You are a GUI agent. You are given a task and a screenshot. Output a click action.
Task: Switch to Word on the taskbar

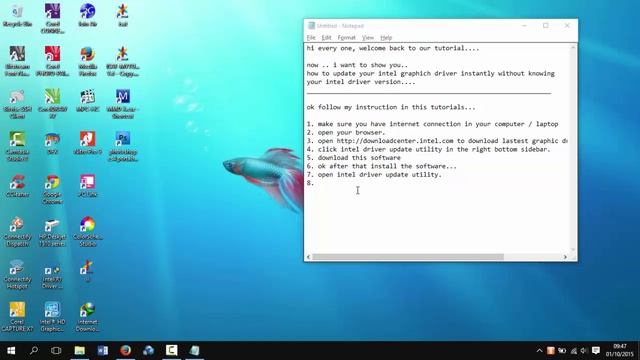[102, 351]
